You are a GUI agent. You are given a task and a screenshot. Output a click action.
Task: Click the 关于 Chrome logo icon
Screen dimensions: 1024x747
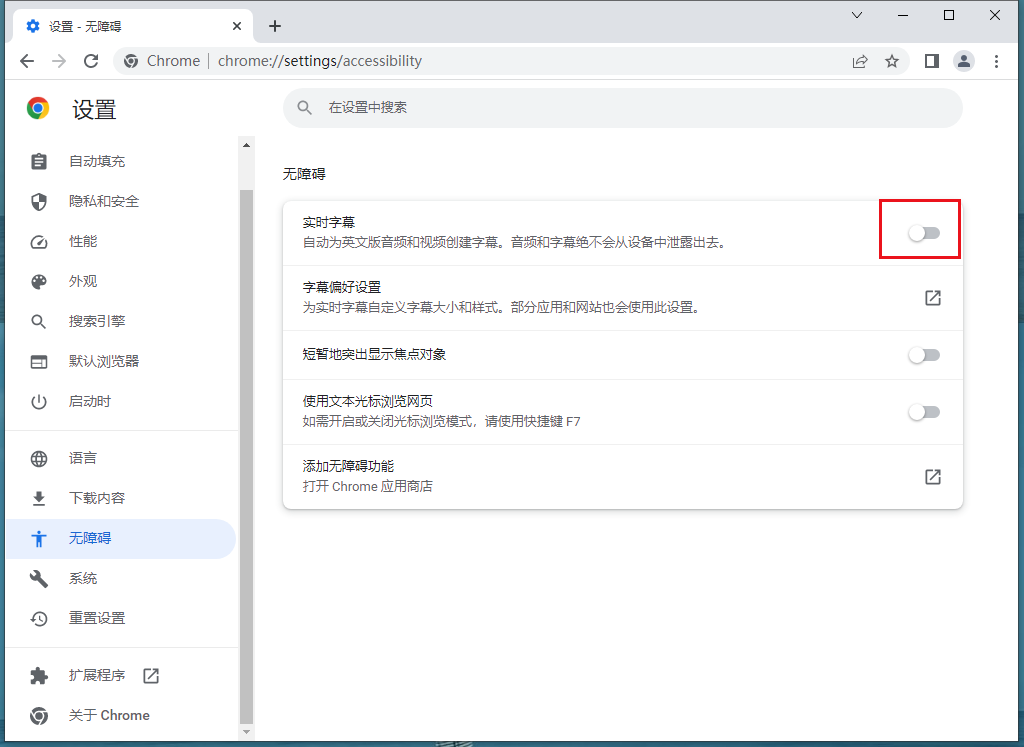(x=39, y=716)
